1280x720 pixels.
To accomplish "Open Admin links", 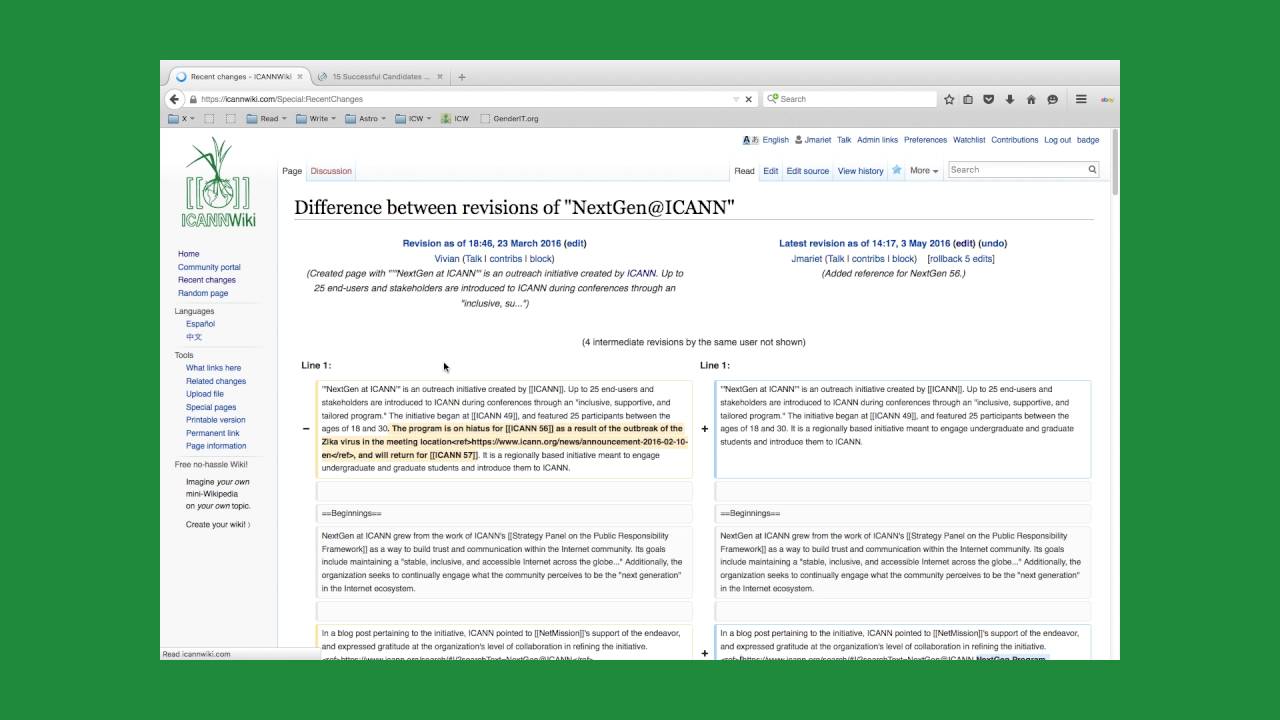I will (x=877, y=140).
